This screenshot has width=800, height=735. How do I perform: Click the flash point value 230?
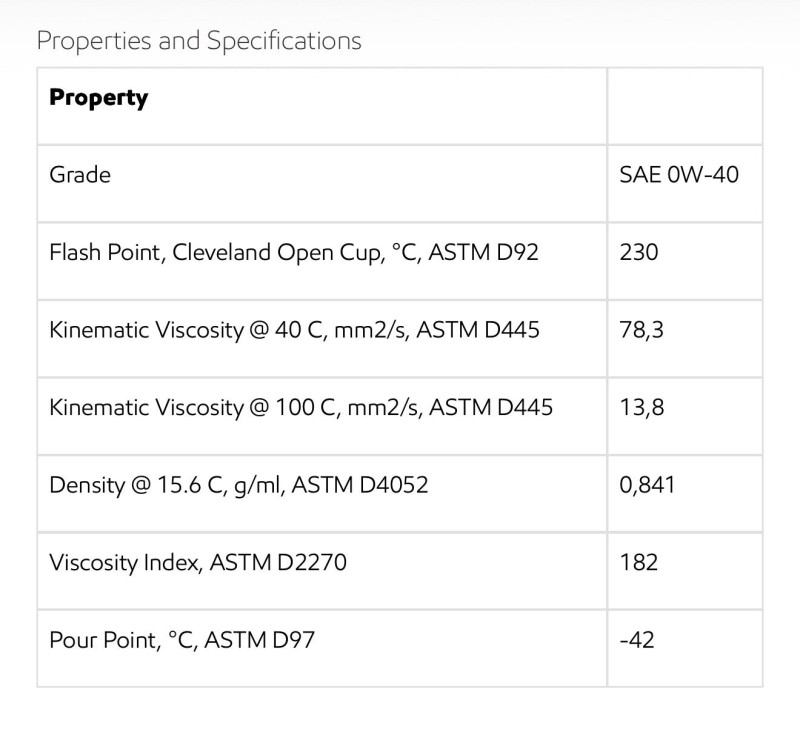(639, 252)
